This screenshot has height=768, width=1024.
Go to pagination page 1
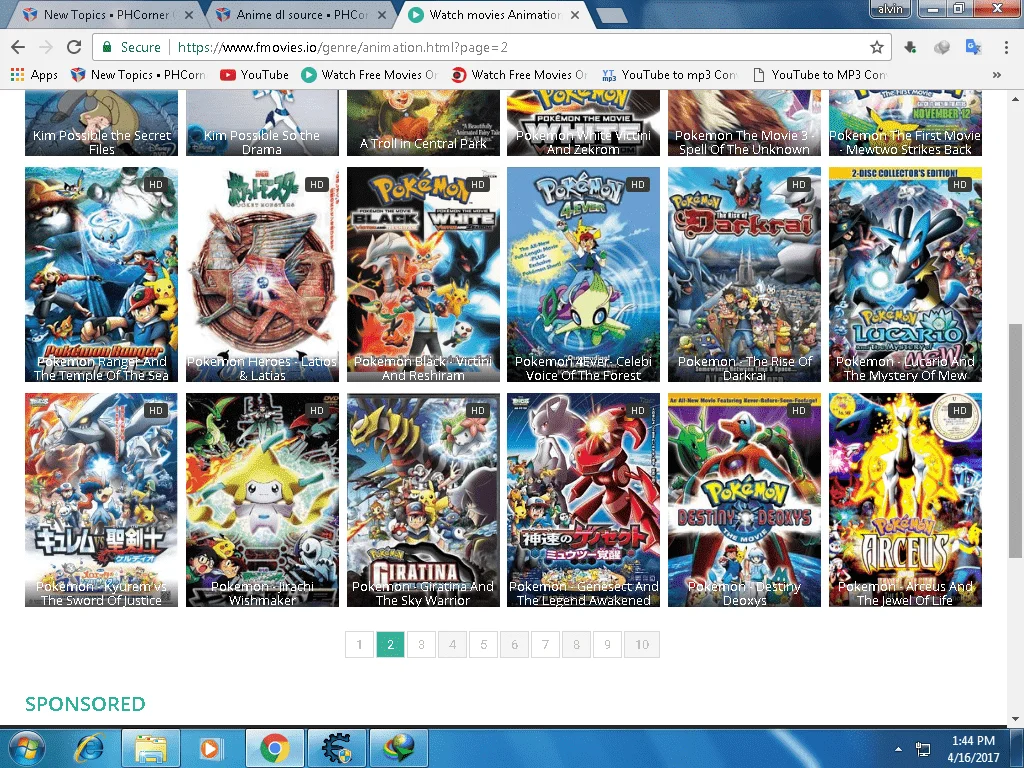click(x=359, y=645)
